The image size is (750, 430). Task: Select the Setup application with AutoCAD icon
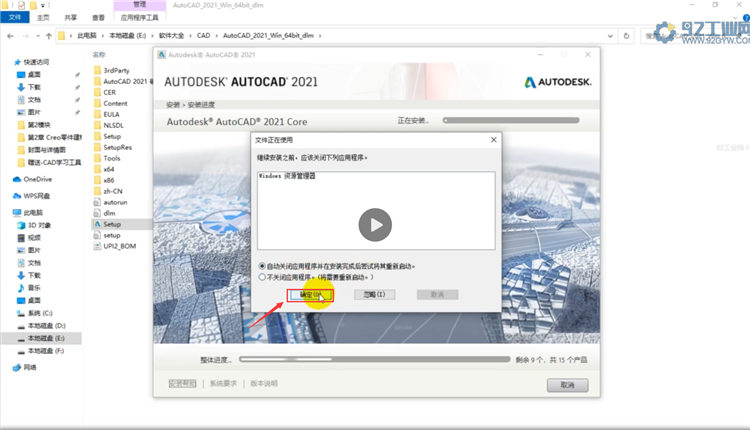tap(98, 224)
